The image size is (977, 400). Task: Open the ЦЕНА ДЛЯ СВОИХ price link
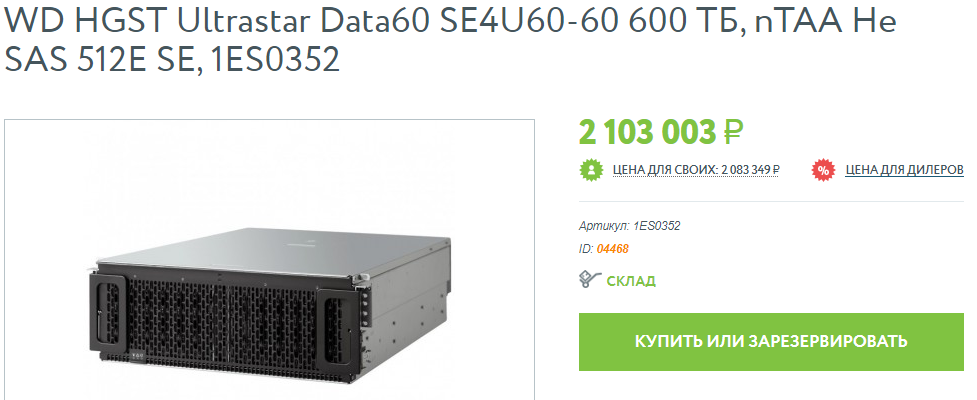[x=697, y=169]
